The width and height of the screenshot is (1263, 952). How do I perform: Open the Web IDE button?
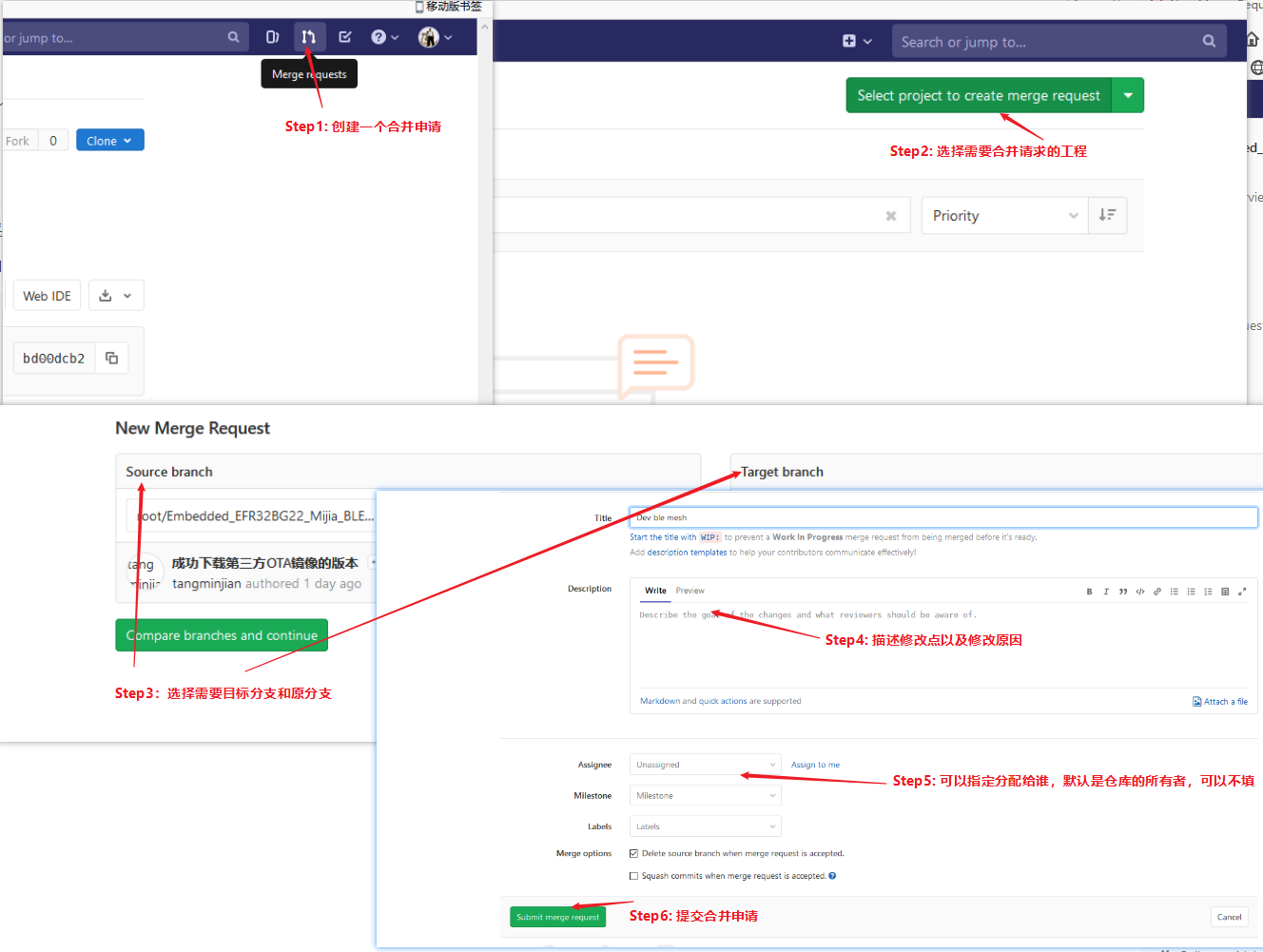(47, 296)
